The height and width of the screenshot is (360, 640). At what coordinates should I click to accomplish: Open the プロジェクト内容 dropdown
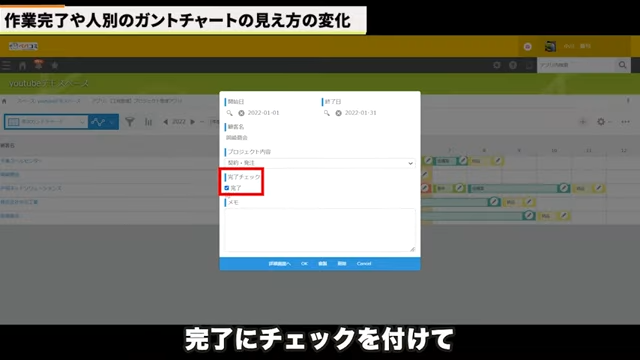point(320,163)
